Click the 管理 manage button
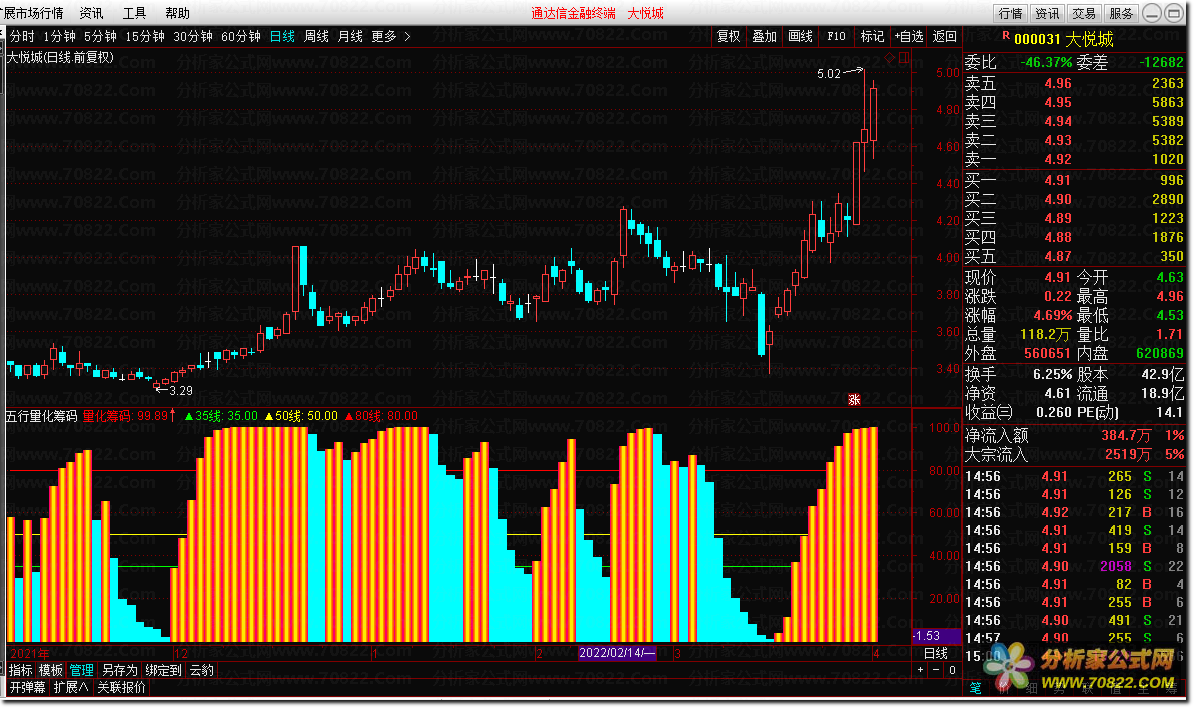 (82, 671)
